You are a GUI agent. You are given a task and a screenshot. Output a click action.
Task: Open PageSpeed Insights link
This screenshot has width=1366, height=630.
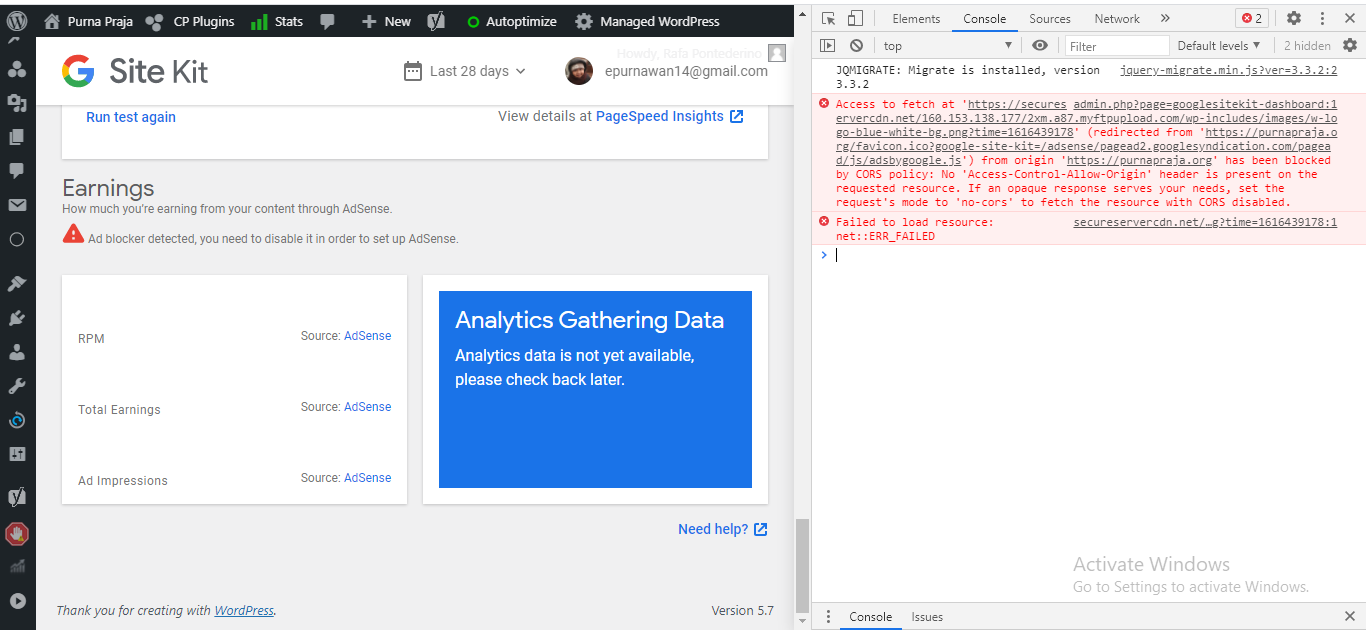669,116
